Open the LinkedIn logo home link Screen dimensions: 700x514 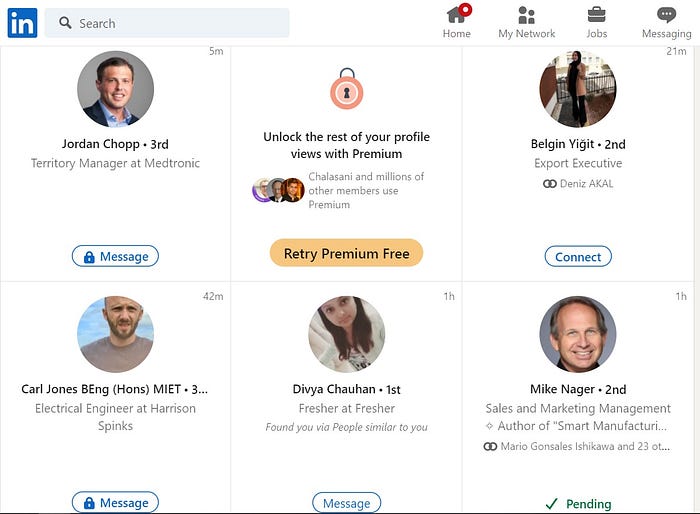[22, 23]
